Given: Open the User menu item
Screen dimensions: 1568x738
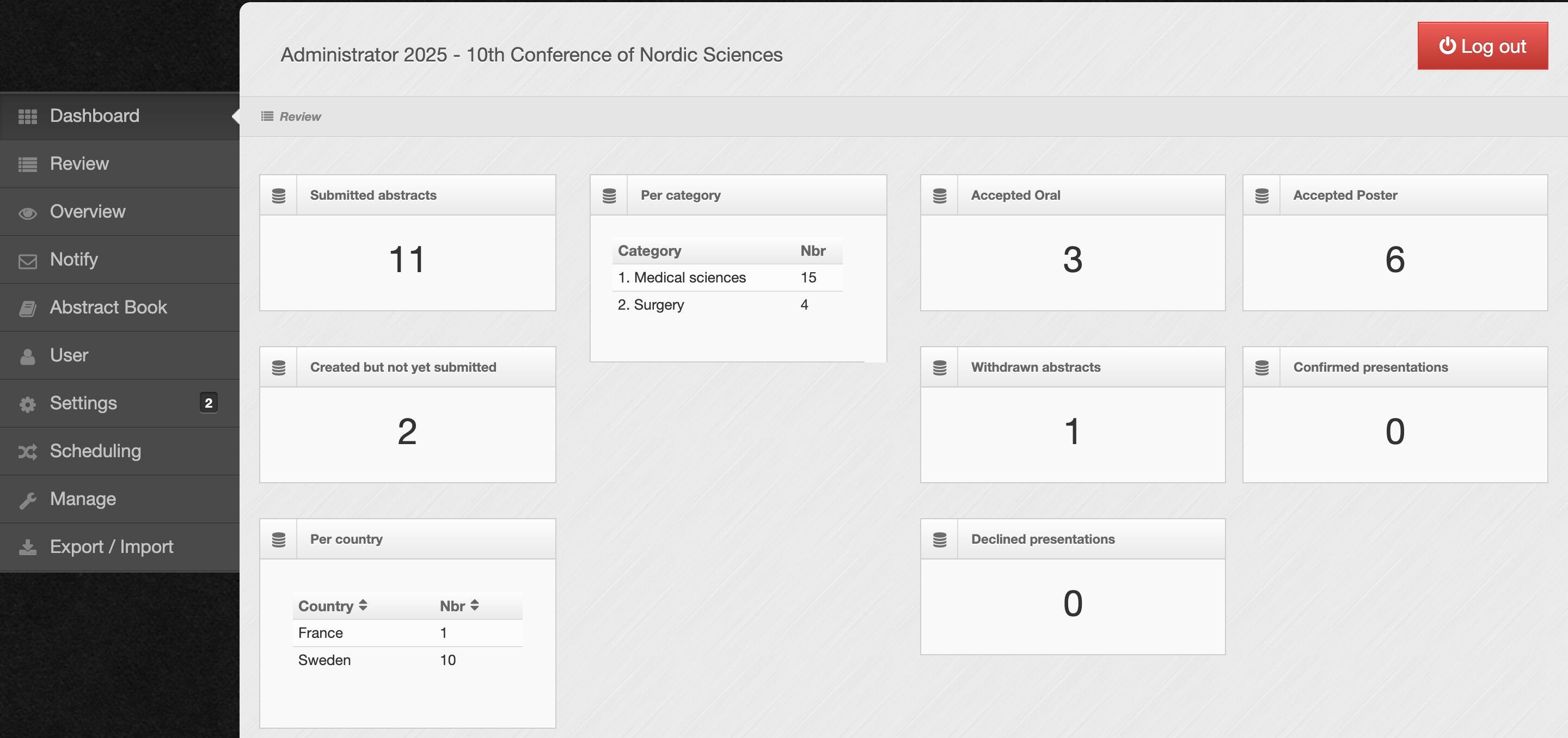Looking at the screenshot, I should point(69,355).
